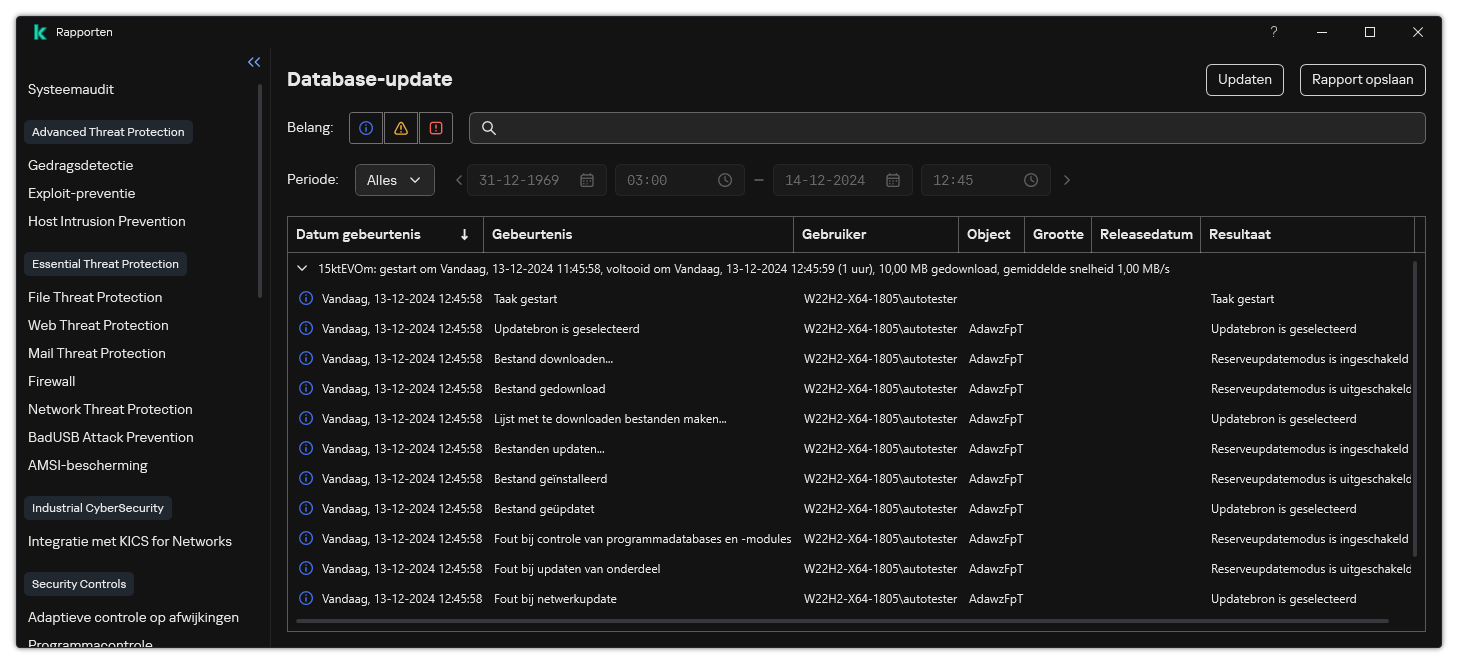
Task: Click the horizontal scrollbar under the table
Action: [842, 621]
